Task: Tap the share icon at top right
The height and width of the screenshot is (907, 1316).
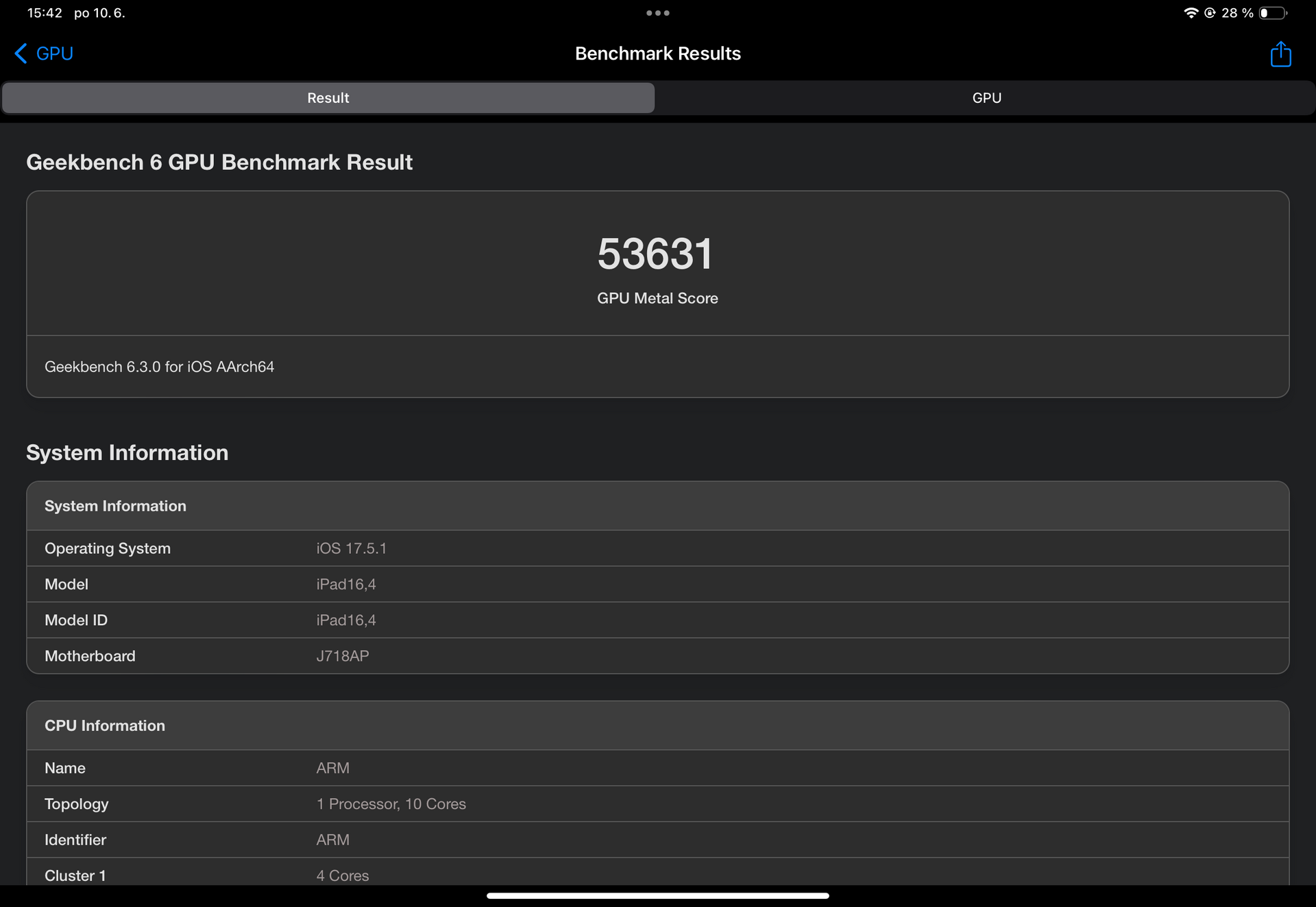Action: click(1280, 53)
